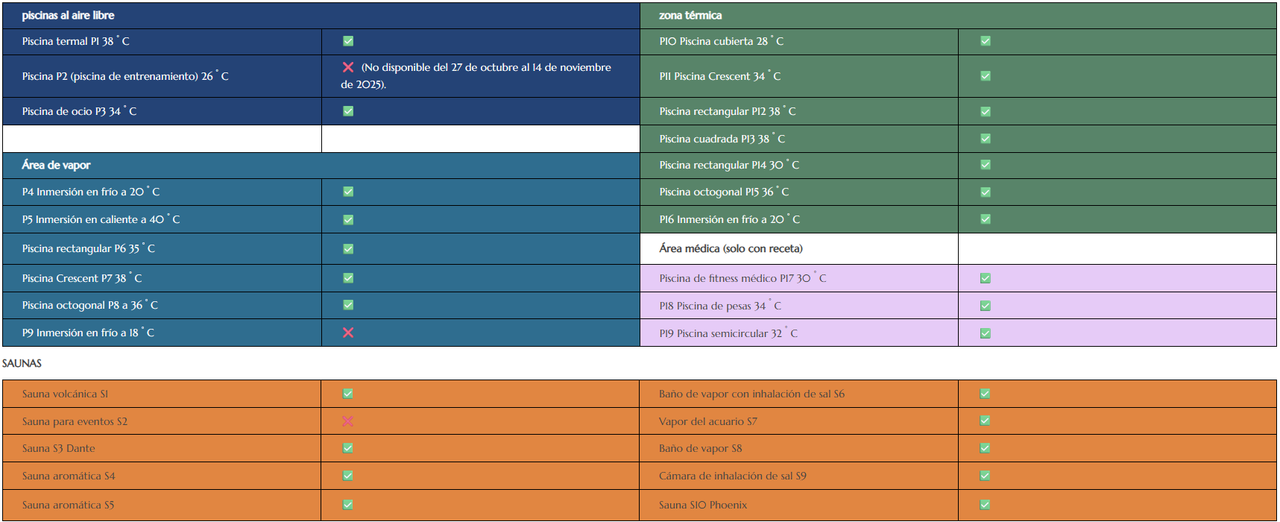Image resolution: width=1280 pixels, height=522 pixels.
Task: Click 'Piscina de fitness médico P17 30 °C'
Action: (743, 278)
